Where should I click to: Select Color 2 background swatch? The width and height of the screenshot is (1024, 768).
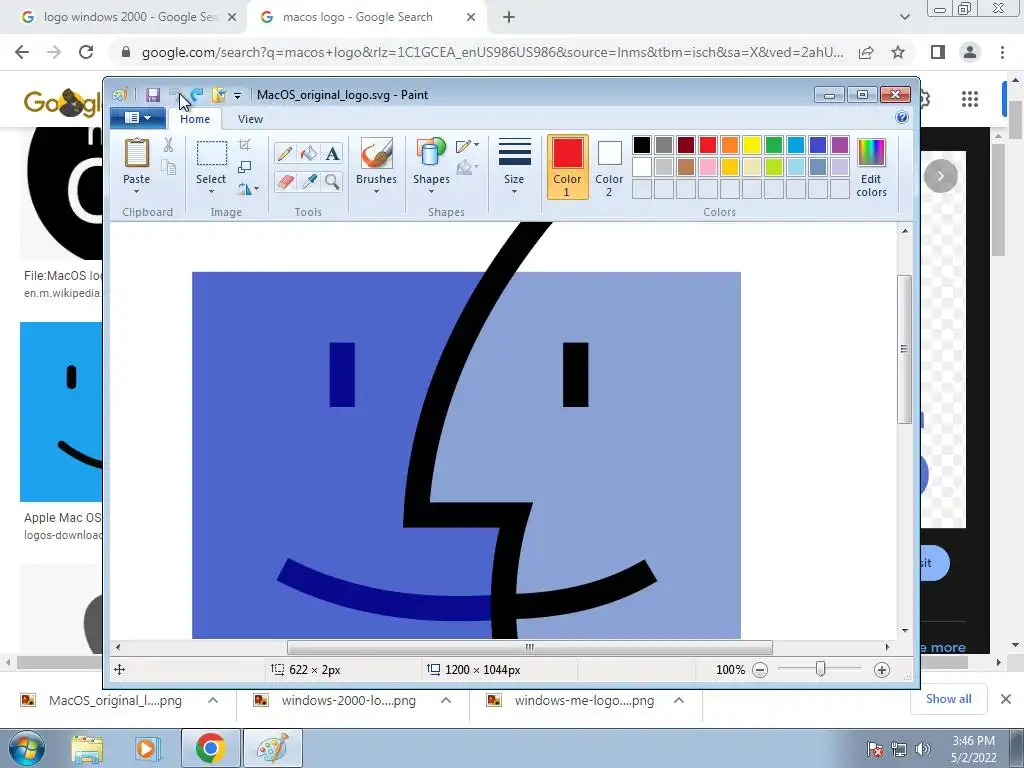[x=609, y=167]
